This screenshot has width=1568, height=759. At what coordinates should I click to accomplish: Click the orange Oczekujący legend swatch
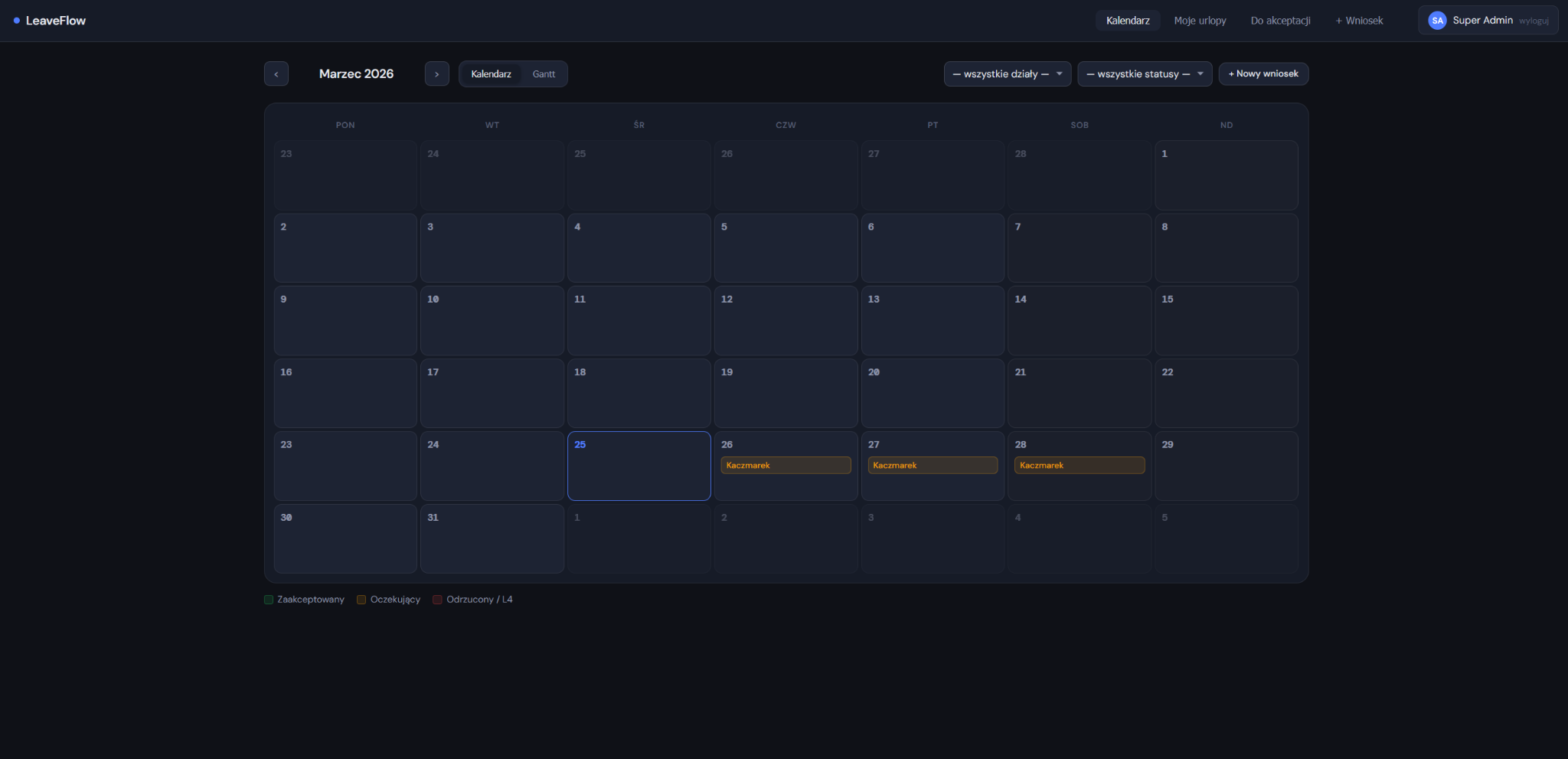pyautogui.click(x=361, y=600)
